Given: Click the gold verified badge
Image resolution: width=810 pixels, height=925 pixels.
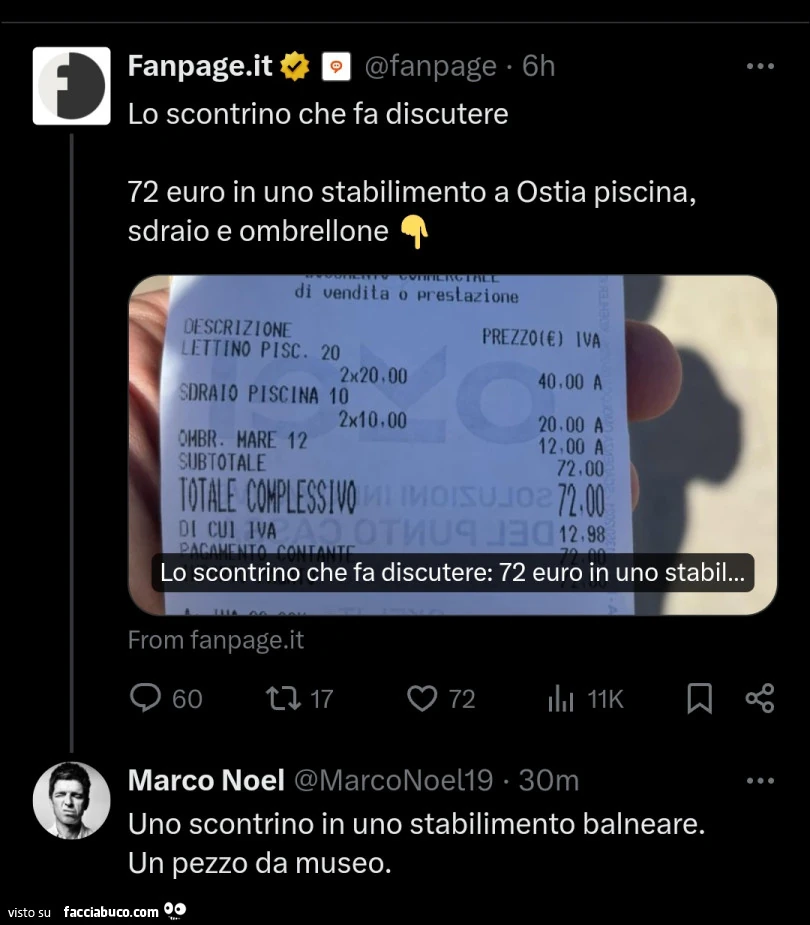Looking at the screenshot, I should coord(294,65).
